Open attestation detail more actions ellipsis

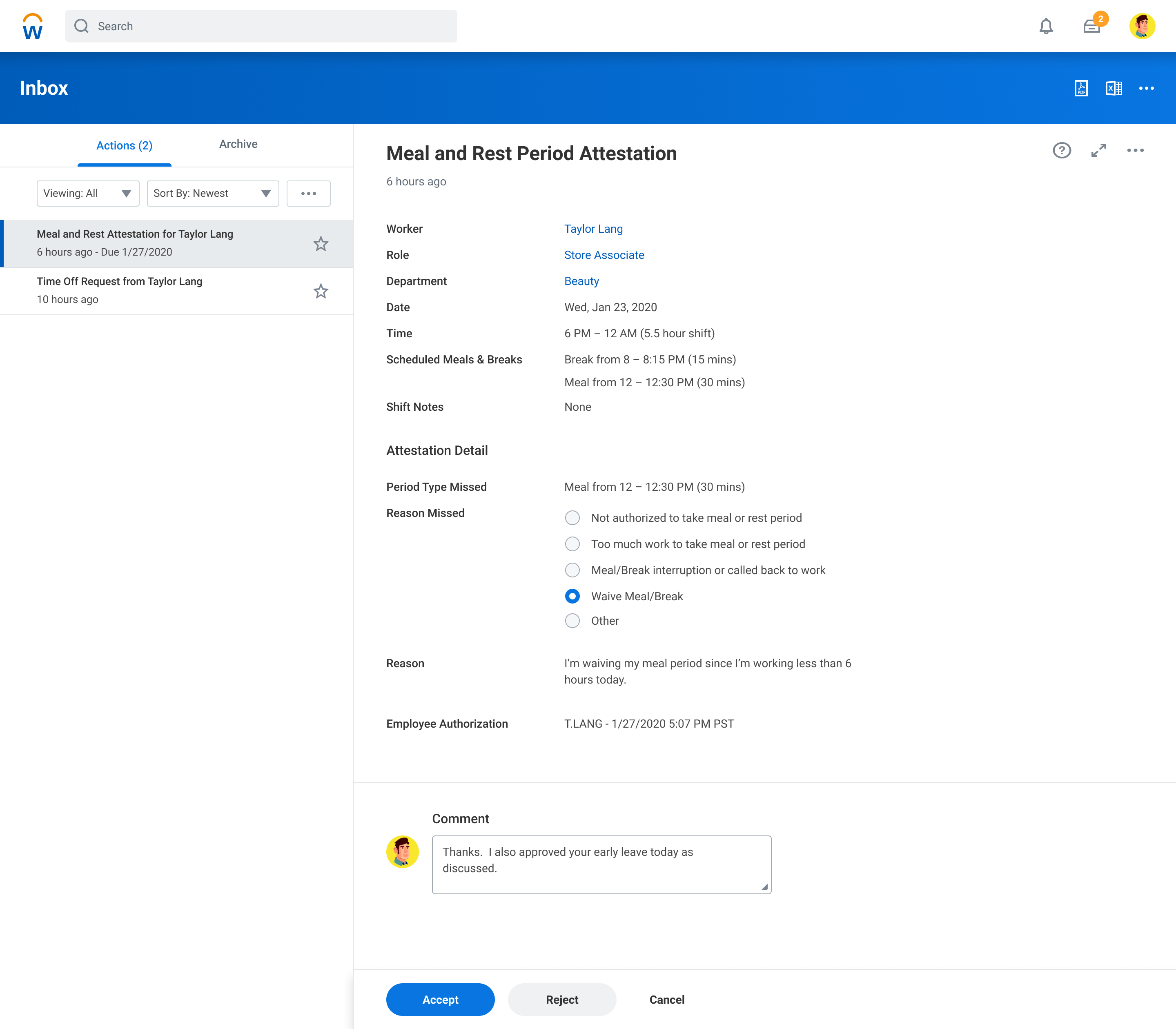coord(1135,150)
